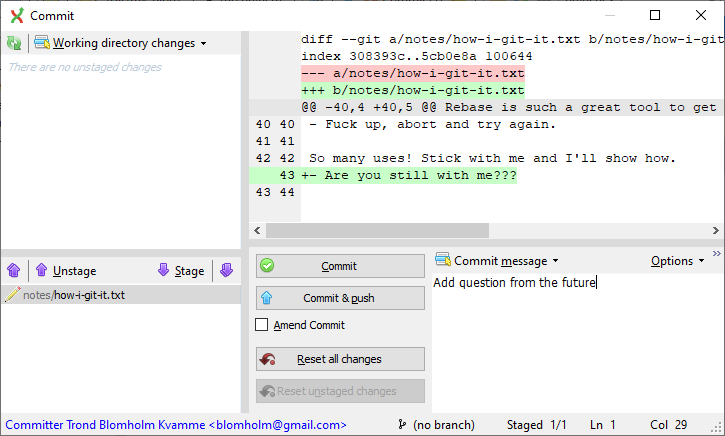This screenshot has height=436, width=725.
Task: Click the 'Staged 1/1' status text
Action: point(536,425)
